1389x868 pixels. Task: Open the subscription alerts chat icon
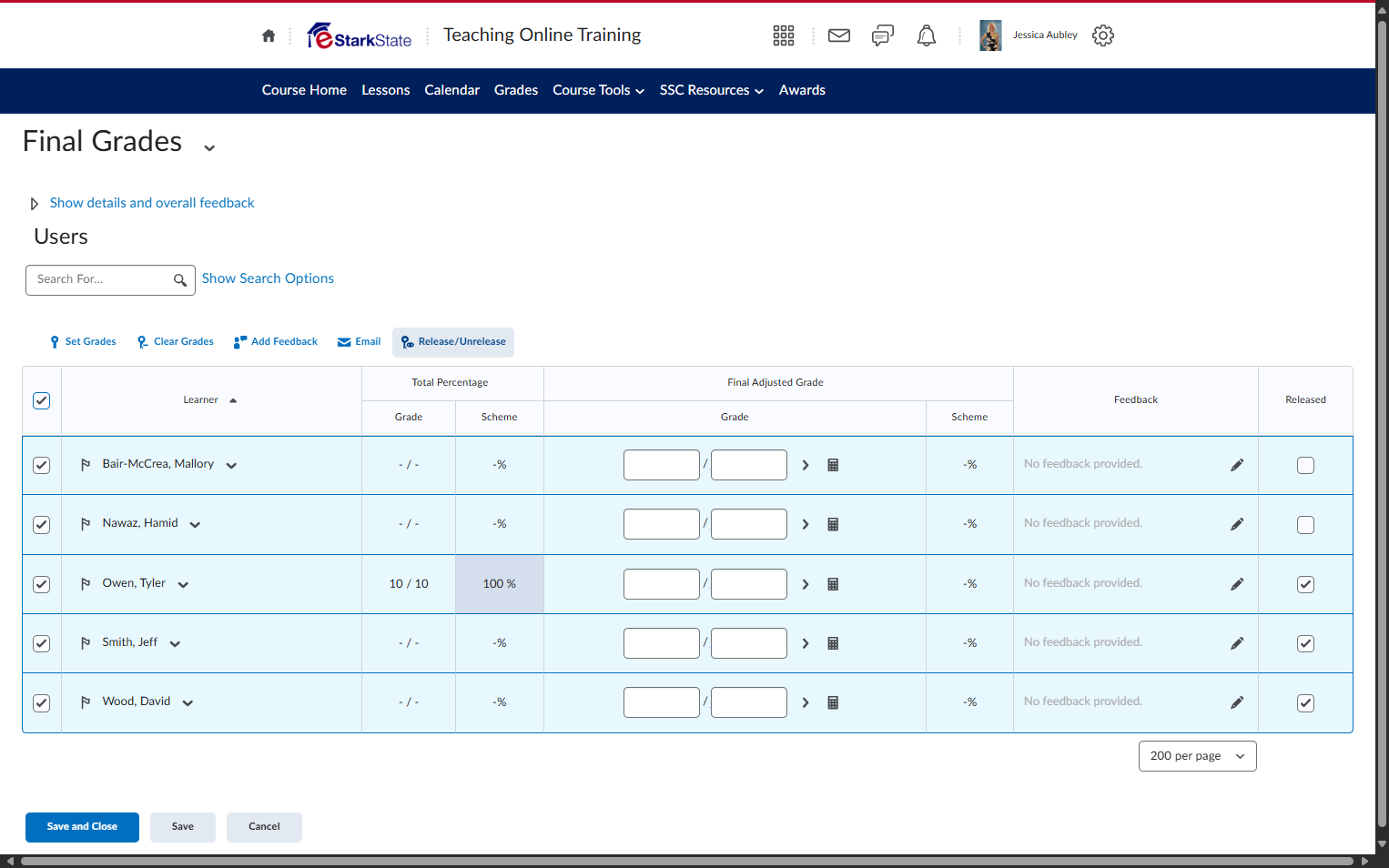pyautogui.click(x=883, y=35)
